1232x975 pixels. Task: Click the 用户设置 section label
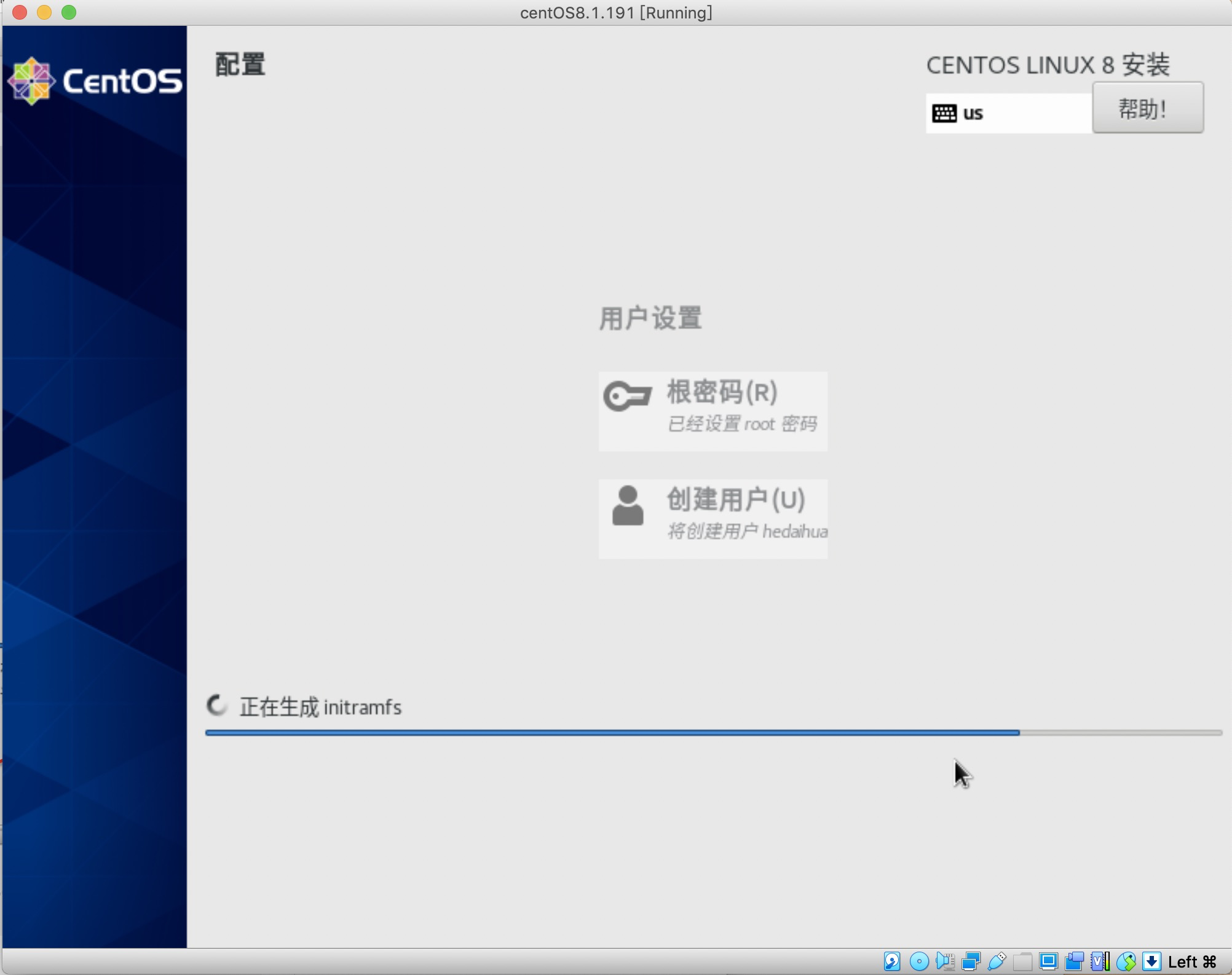point(650,318)
